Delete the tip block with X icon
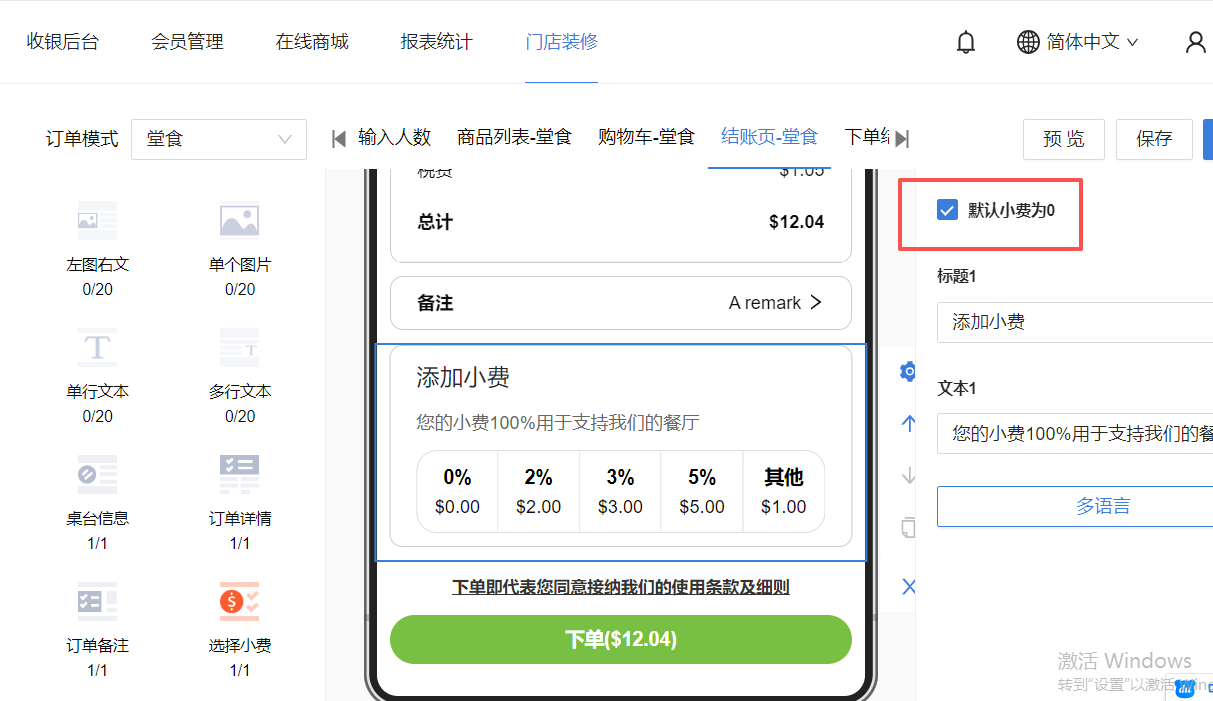The height and width of the screenshot is (701, 1213). (x=908, y=587)
